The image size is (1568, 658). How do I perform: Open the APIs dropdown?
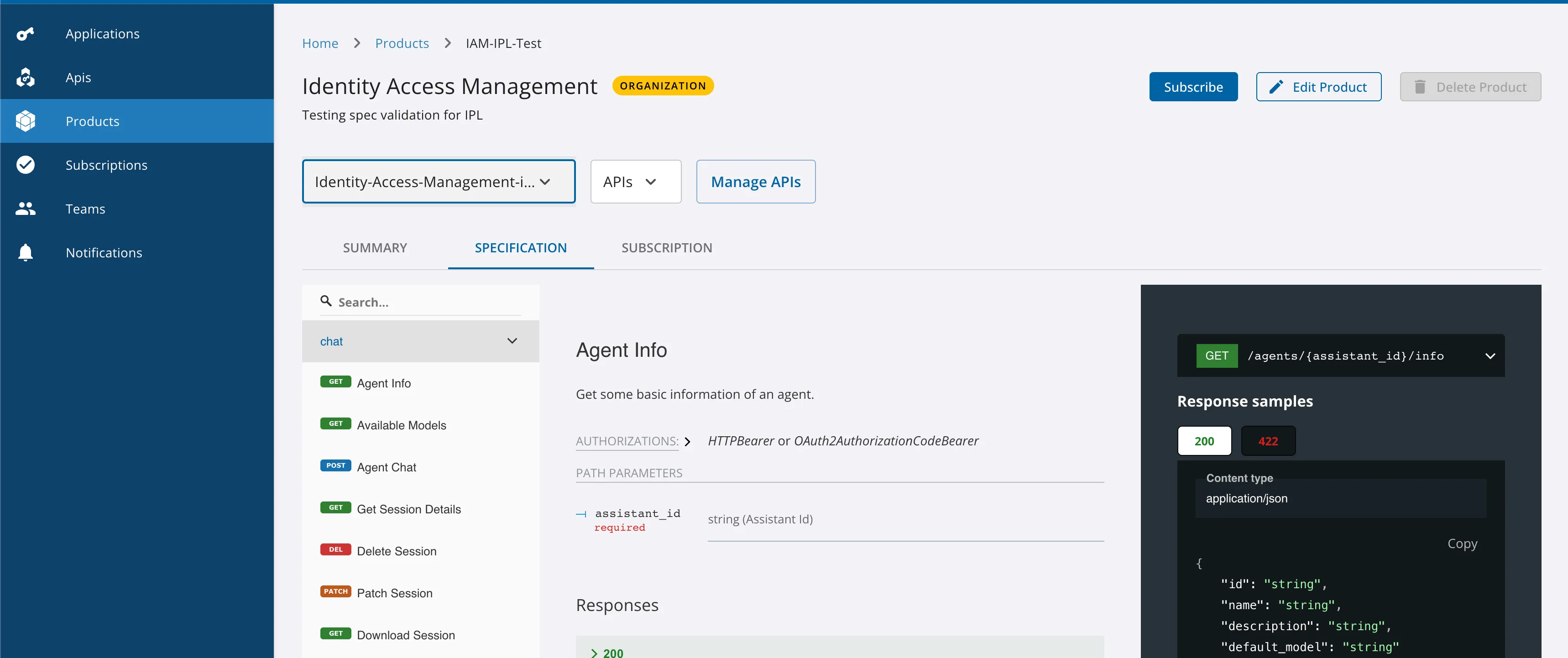coord(636,182)
